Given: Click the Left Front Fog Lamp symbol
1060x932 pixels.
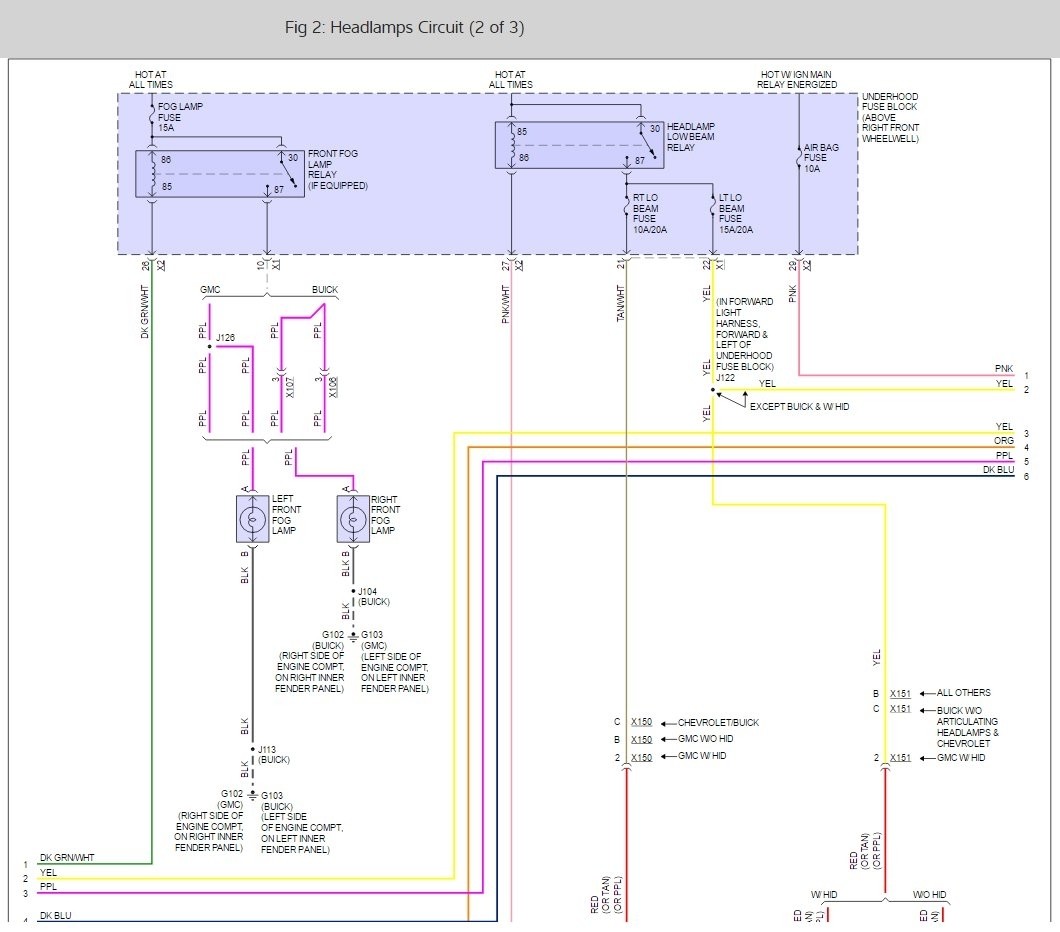Looking at the screenshot, I should [252, 519].
